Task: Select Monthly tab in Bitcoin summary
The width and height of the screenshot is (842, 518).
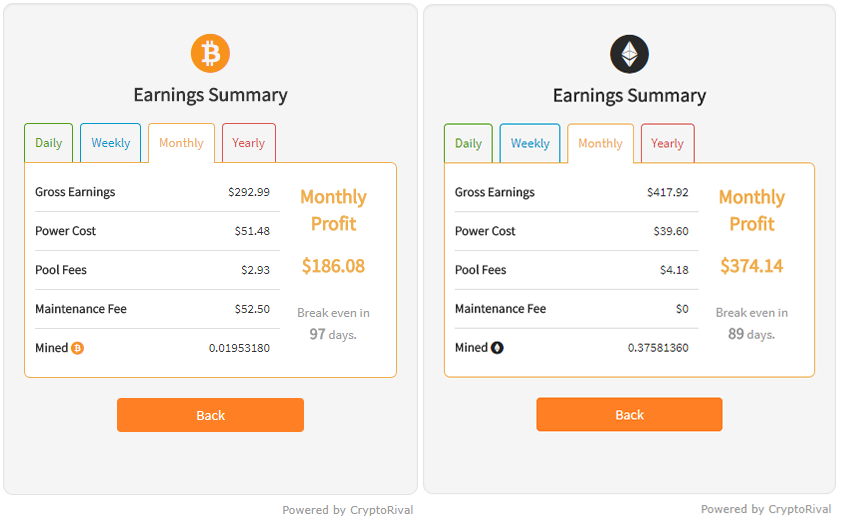Action: coord(182,143)
